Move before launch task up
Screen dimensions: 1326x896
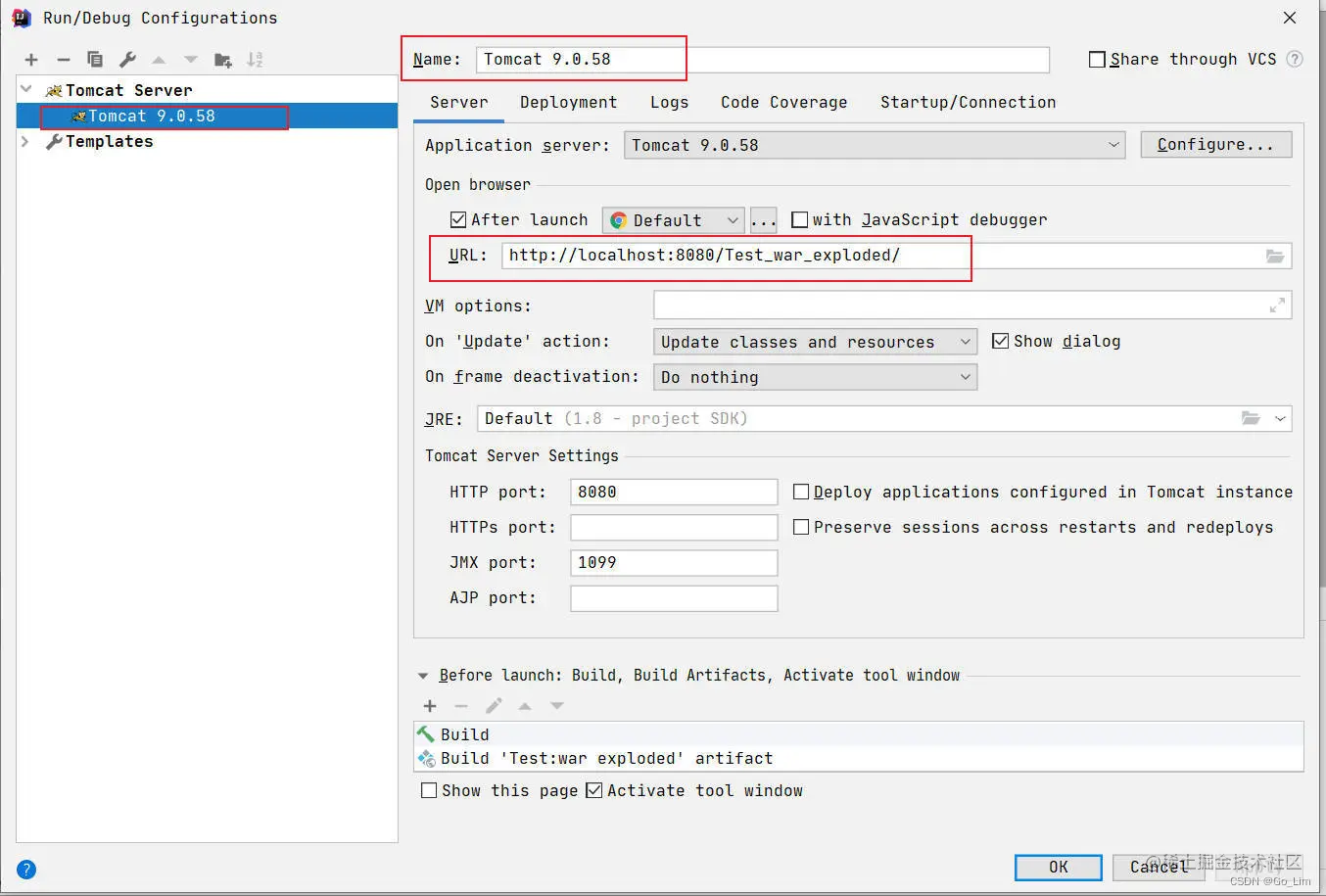click(525, 706)
